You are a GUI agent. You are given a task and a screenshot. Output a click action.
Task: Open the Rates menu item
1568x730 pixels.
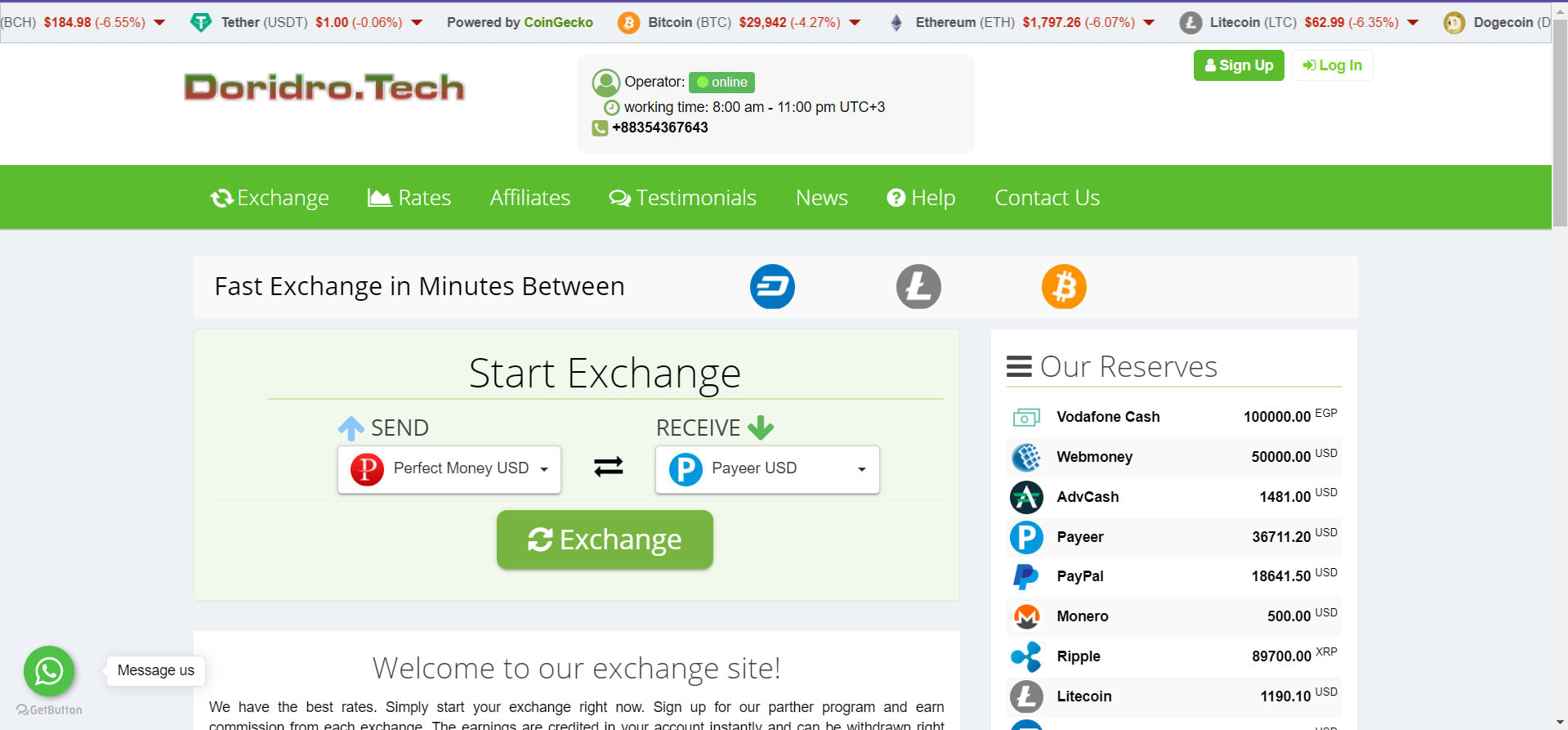point(409,198)
